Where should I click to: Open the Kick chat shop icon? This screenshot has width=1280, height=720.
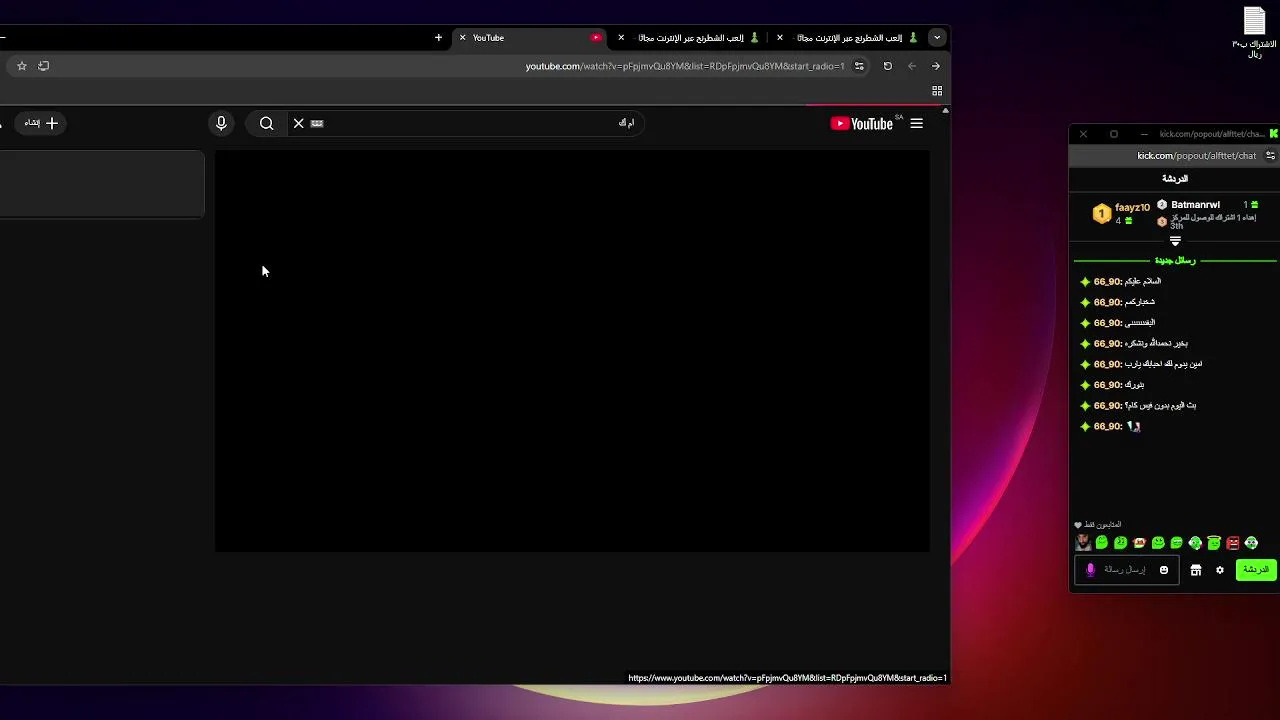coord(1195,570)
